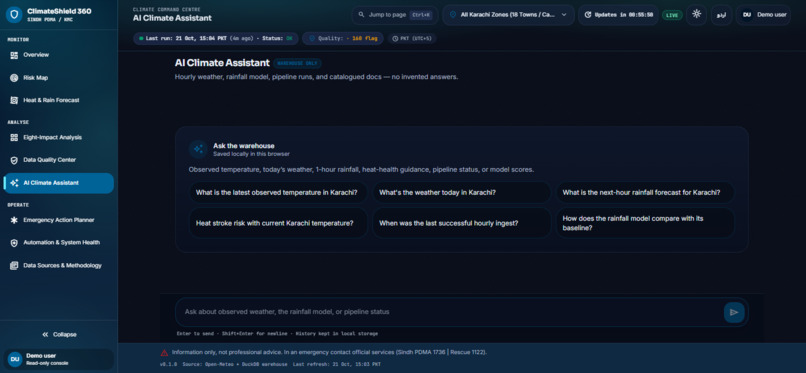This screenshot has height=373, width=806.
Task: Pick the heat stroke risk question
Action: 278,223
